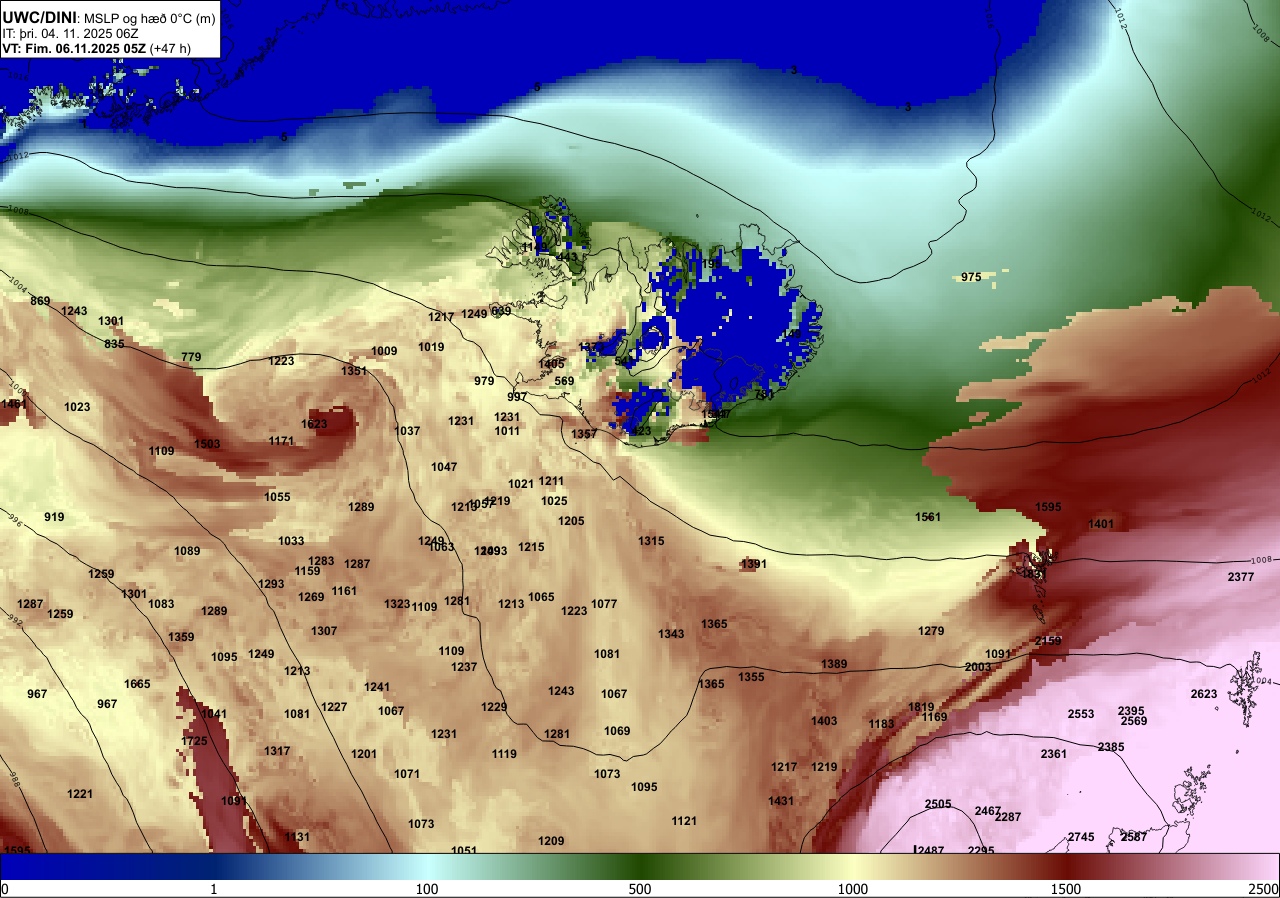Select the 835 height value

114,344
